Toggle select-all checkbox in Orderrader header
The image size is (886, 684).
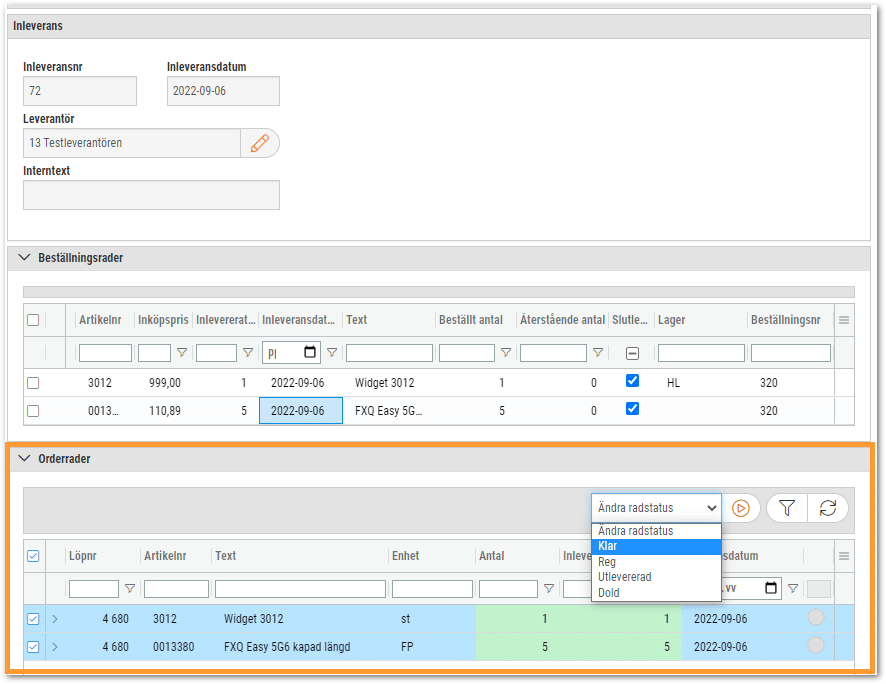pos(33,556)
